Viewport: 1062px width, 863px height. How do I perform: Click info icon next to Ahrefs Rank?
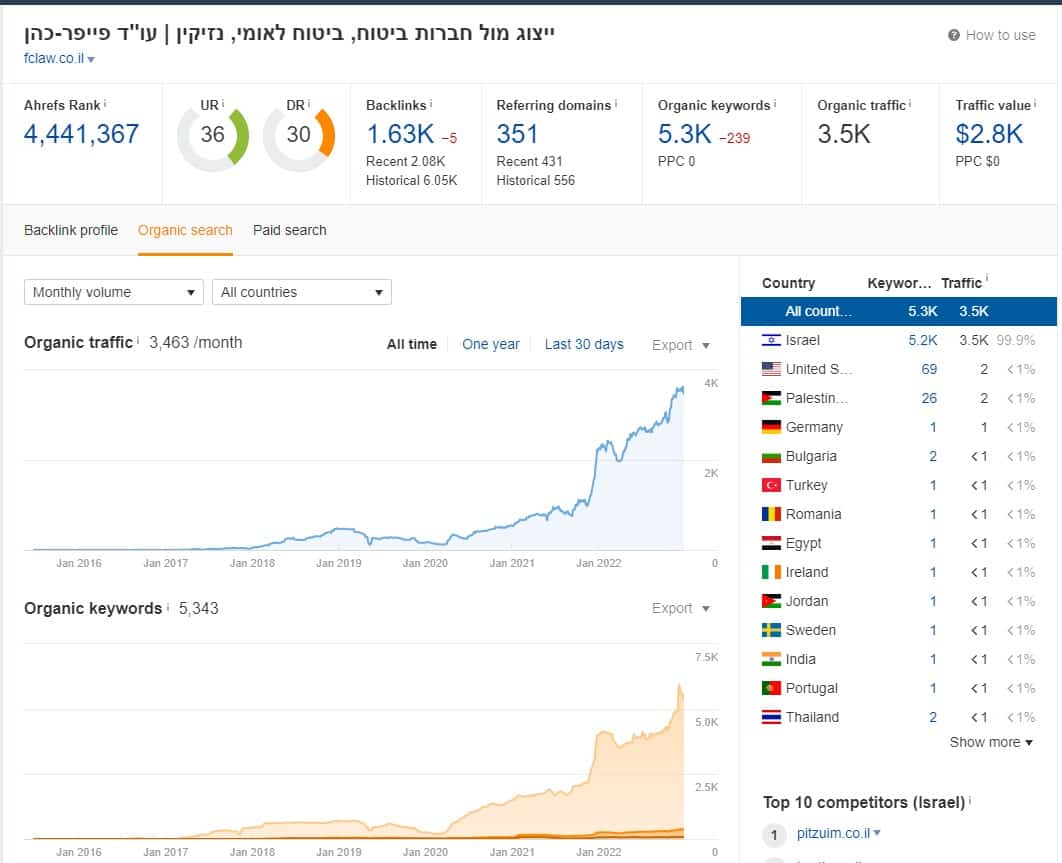105,104
